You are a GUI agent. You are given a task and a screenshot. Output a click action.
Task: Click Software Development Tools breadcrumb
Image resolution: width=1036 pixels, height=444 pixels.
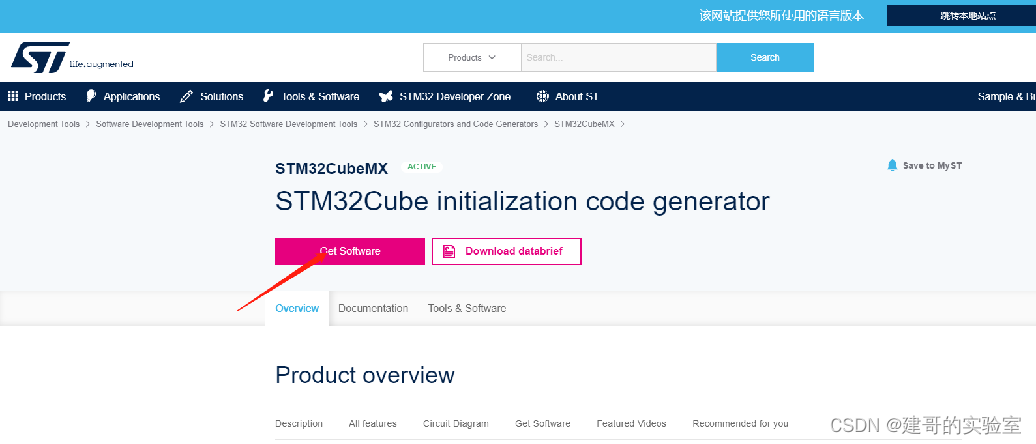[149, 124]
